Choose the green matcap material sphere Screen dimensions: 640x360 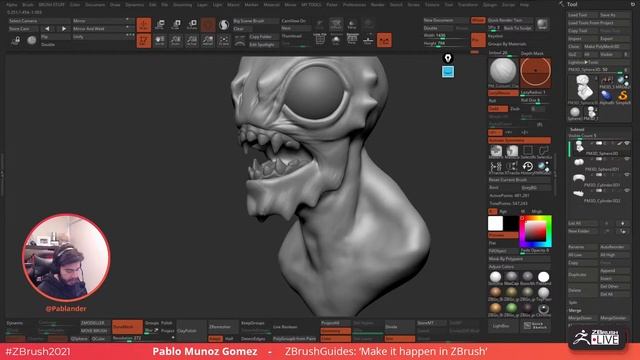[x=511, y=308]
